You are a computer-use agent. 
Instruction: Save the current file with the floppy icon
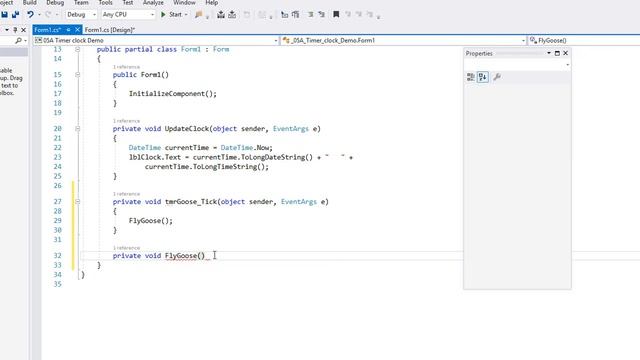(x=4, y=14)
